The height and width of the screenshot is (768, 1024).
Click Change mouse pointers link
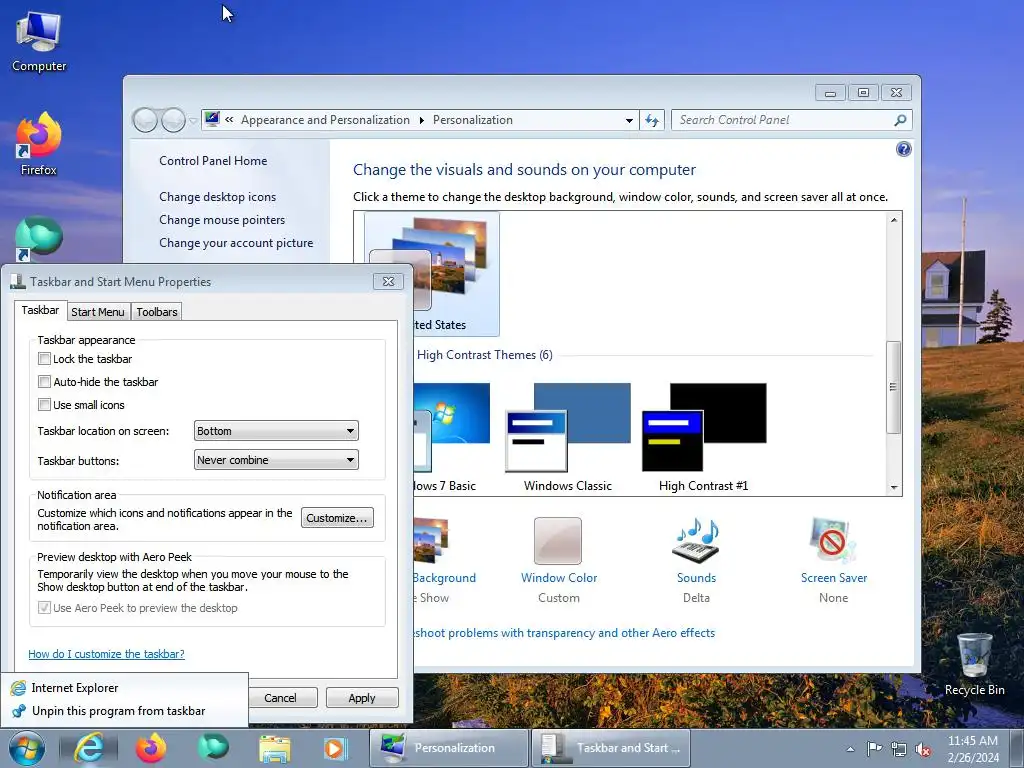pyautogui.click(x=222, y=219)
